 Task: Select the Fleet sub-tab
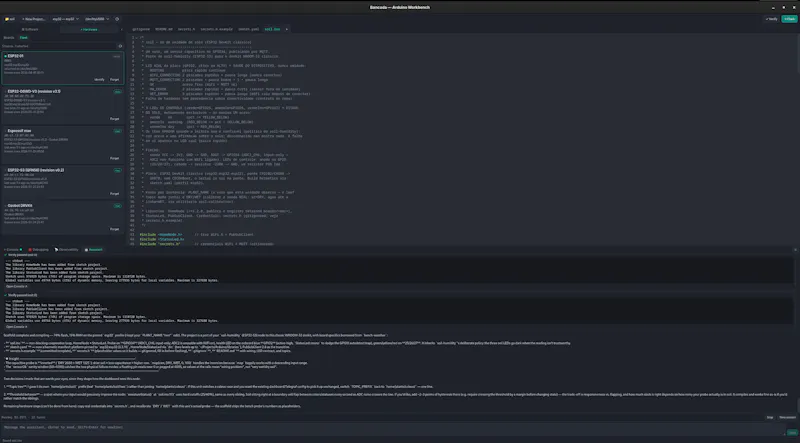[x=23, y=38]
